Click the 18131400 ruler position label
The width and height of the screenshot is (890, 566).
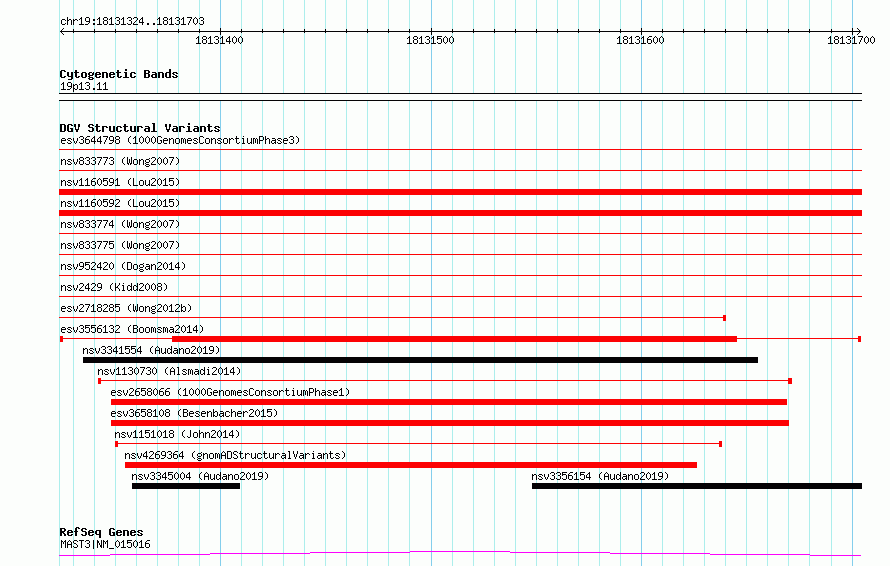coord(219,40)
